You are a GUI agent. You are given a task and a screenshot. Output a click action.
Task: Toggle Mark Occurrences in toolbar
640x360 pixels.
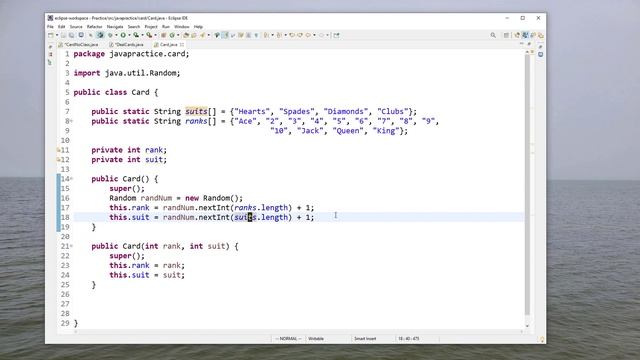click(224, 35)
